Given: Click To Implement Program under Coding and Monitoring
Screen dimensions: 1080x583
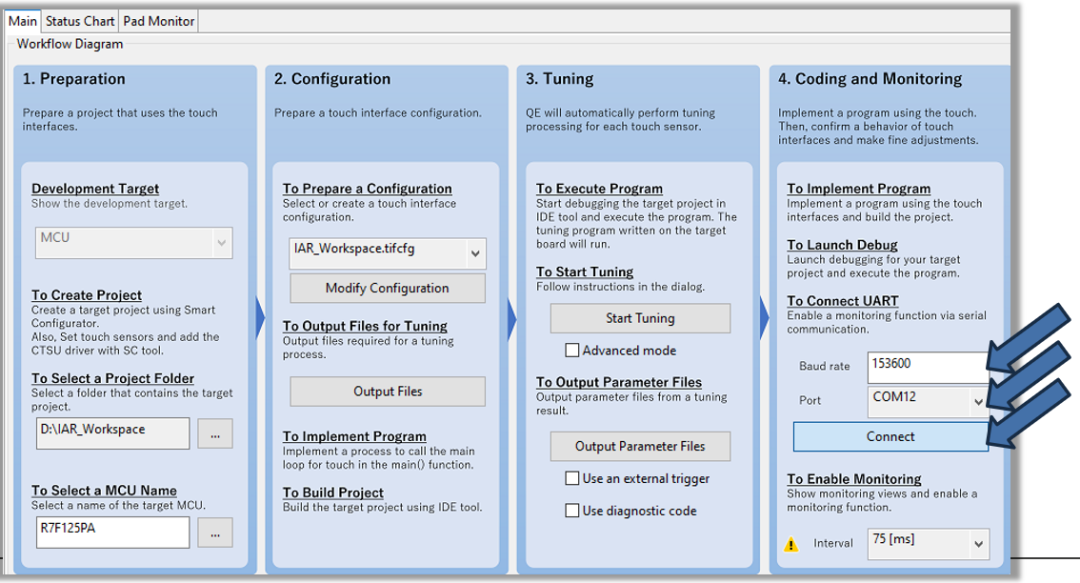Looking at the screenshot, I should tap(859, 189).
